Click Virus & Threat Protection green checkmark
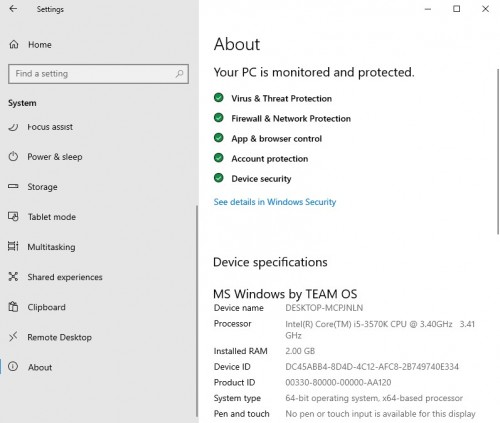The width and height of the screenshot is (500, 423). point(219,98)
